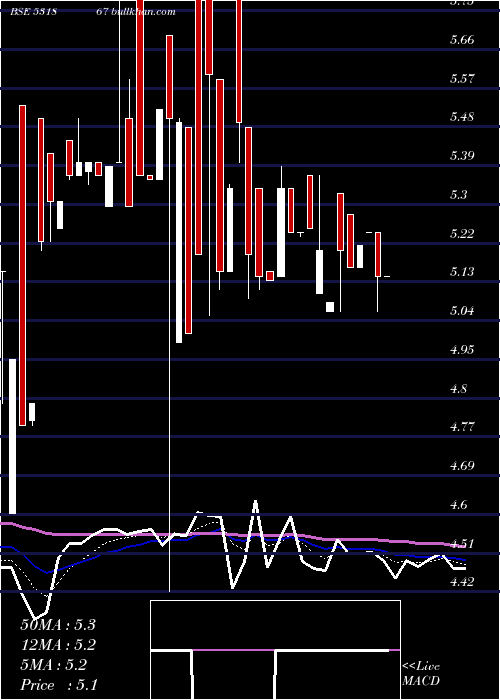Viewport: 500px width, 700px height.
Task: Click the <<Live MACD label
Action: pos(421,674)
